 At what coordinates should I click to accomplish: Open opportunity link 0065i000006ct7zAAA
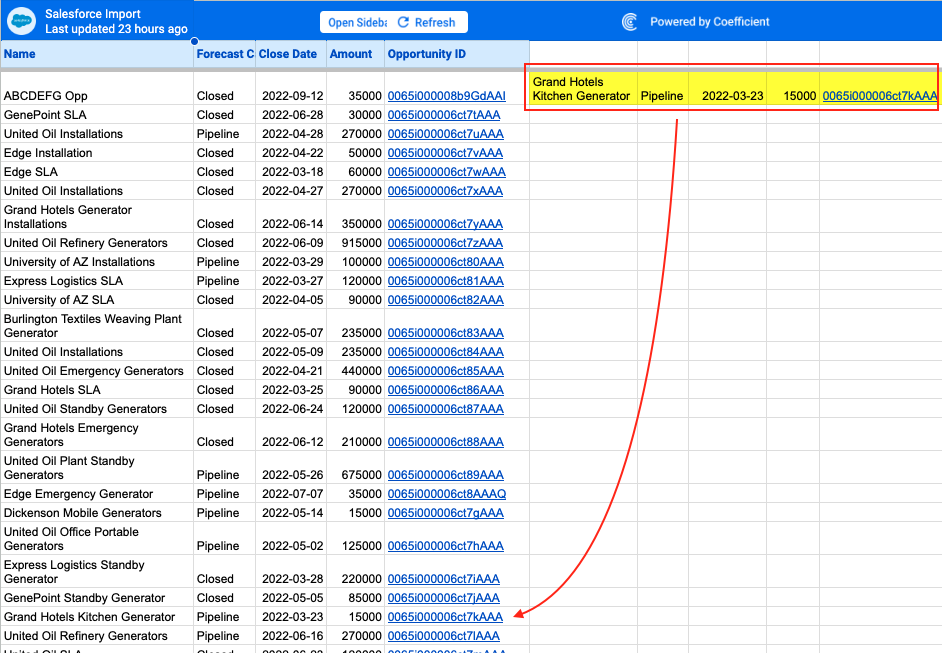click(x=445, y=243)
